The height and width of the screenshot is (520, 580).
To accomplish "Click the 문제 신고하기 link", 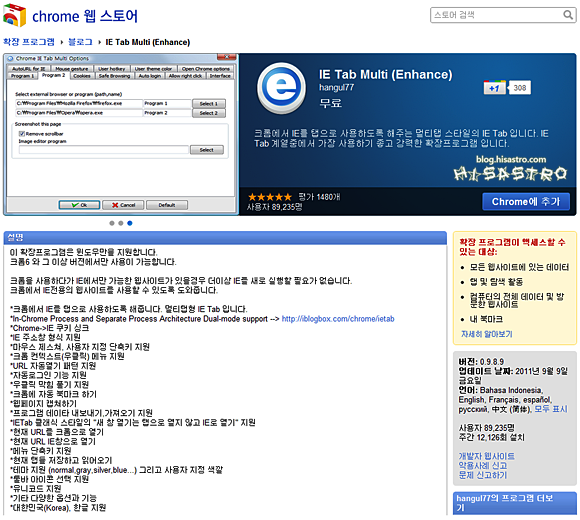I will (x=483, y=475).
